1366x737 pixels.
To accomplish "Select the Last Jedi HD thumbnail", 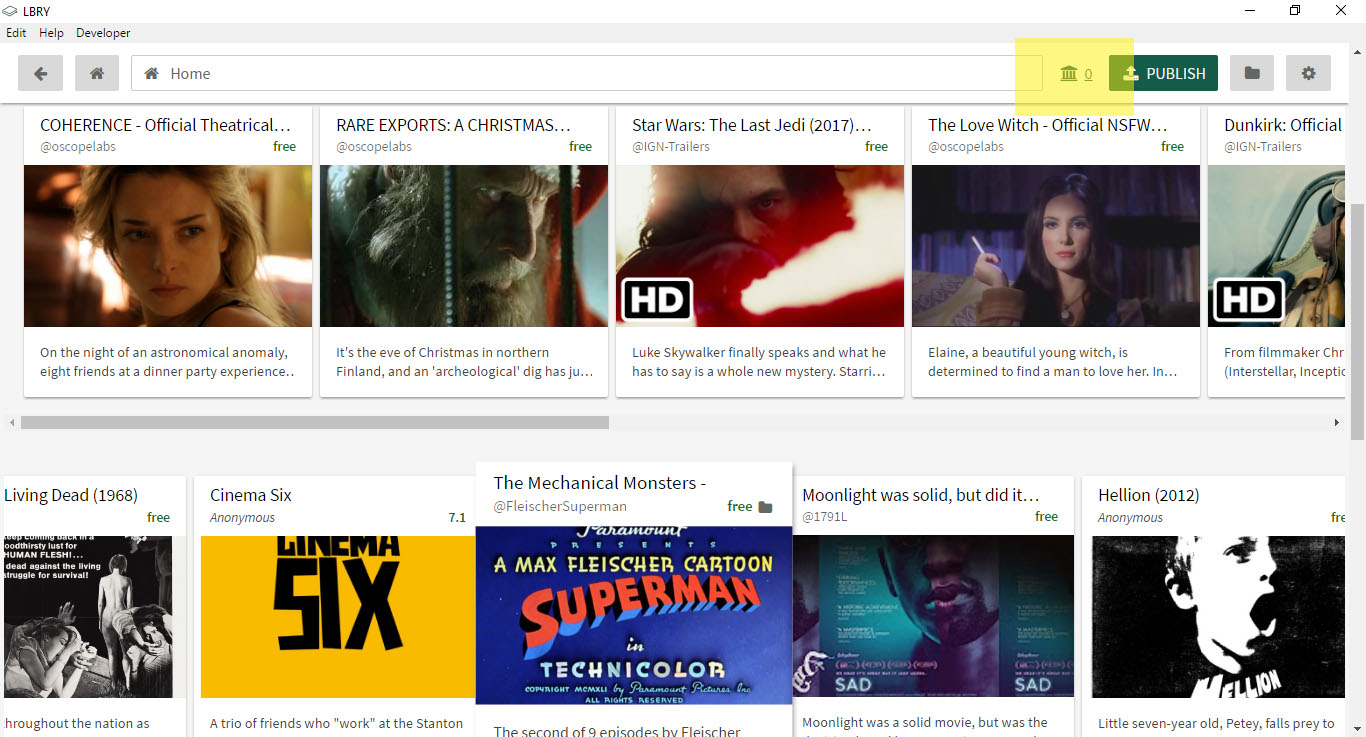I will click(x=760, y=246).
